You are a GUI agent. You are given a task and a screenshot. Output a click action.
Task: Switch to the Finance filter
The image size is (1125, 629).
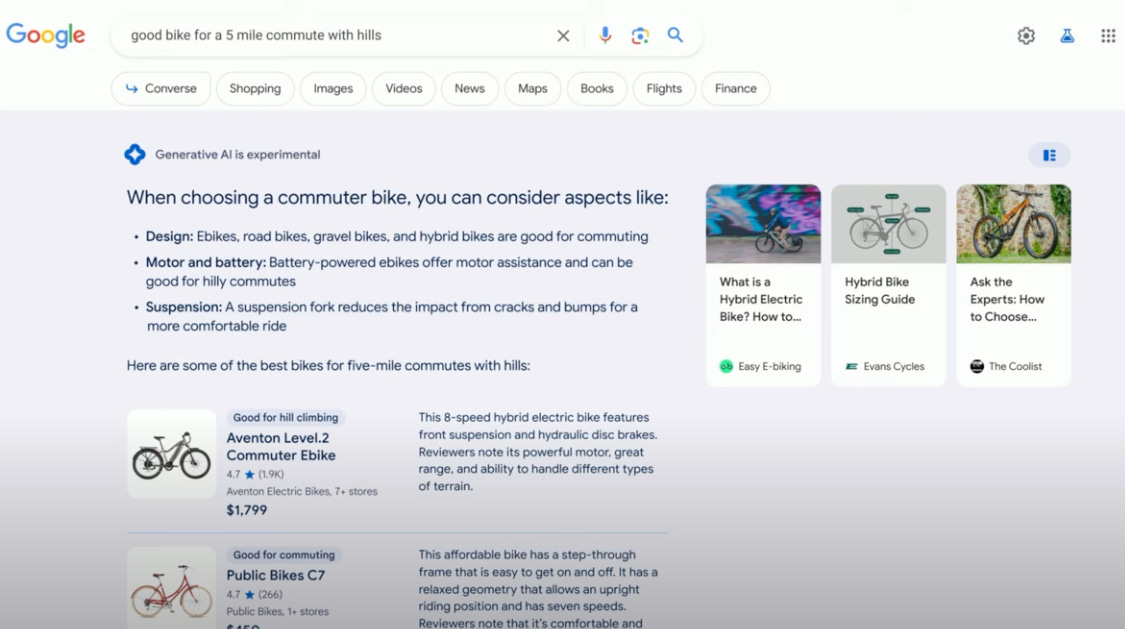point(735,88)
